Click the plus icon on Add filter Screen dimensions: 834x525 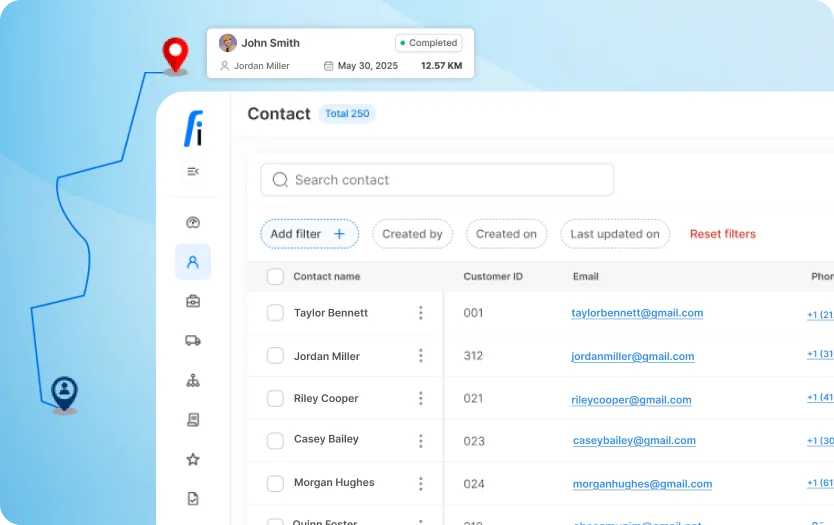[x=339, y=234]
